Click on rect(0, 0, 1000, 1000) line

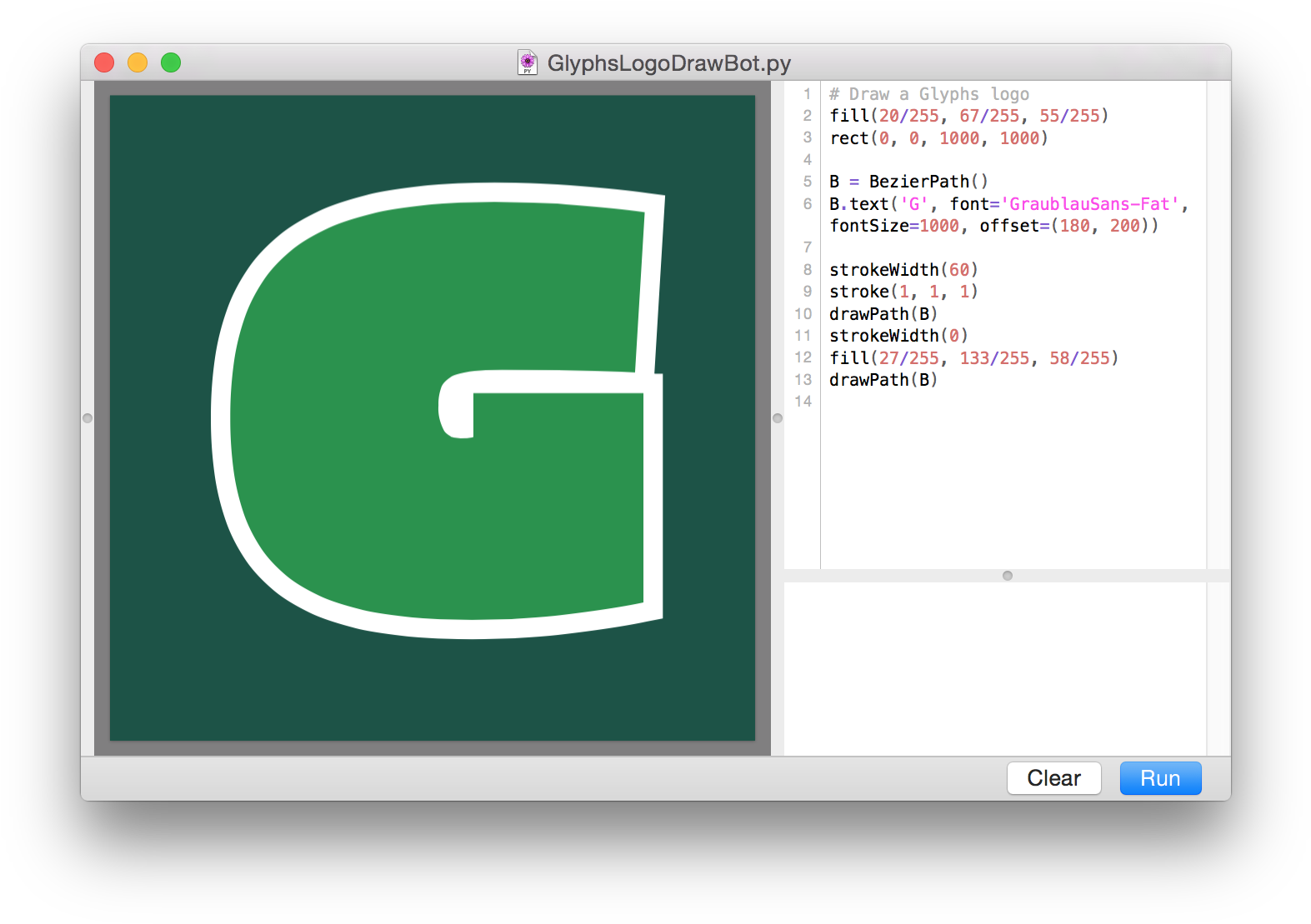pos(939,138)
